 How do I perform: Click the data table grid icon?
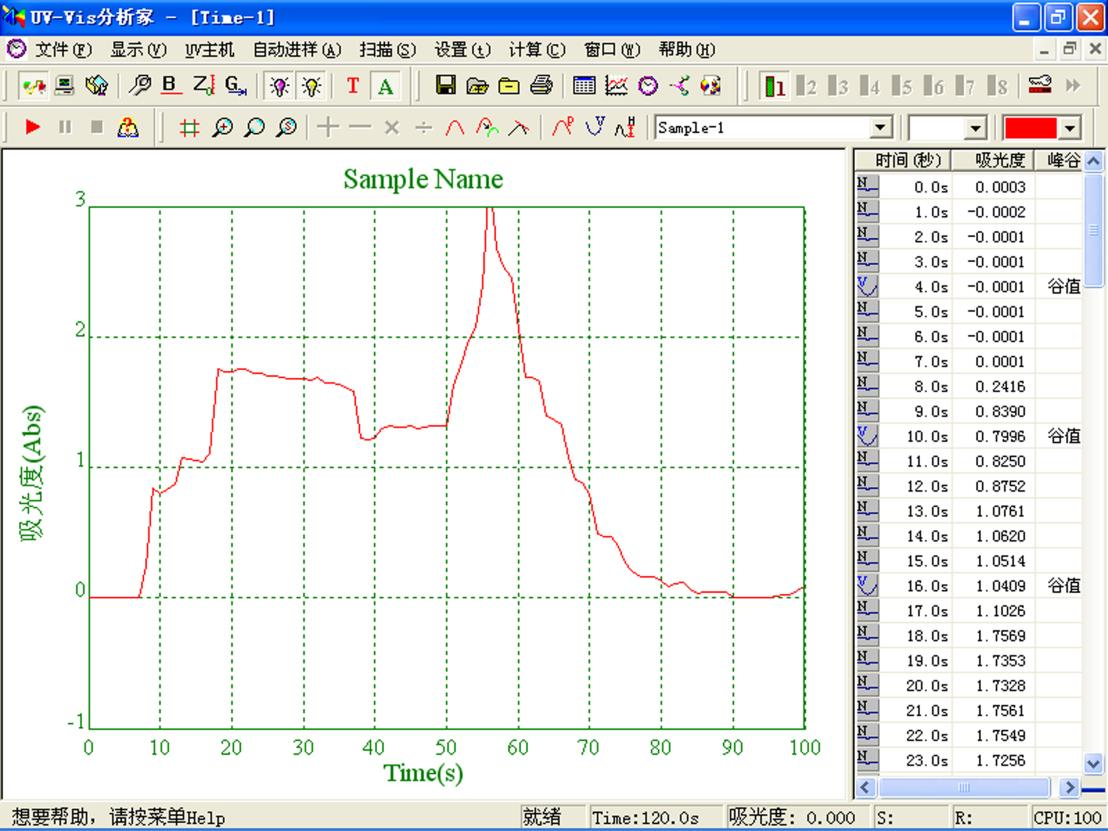pos(584,87)
